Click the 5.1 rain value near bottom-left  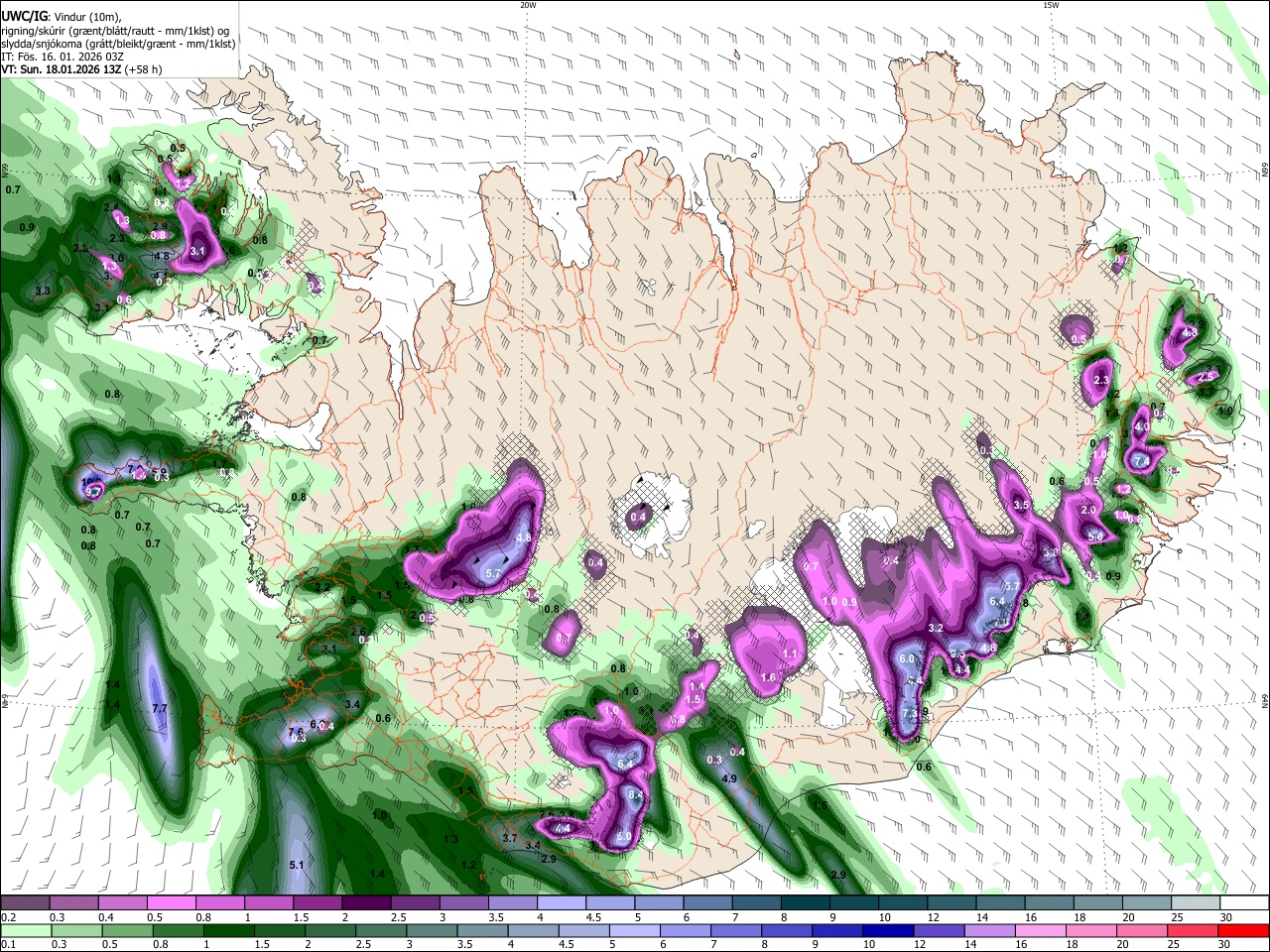297,866
